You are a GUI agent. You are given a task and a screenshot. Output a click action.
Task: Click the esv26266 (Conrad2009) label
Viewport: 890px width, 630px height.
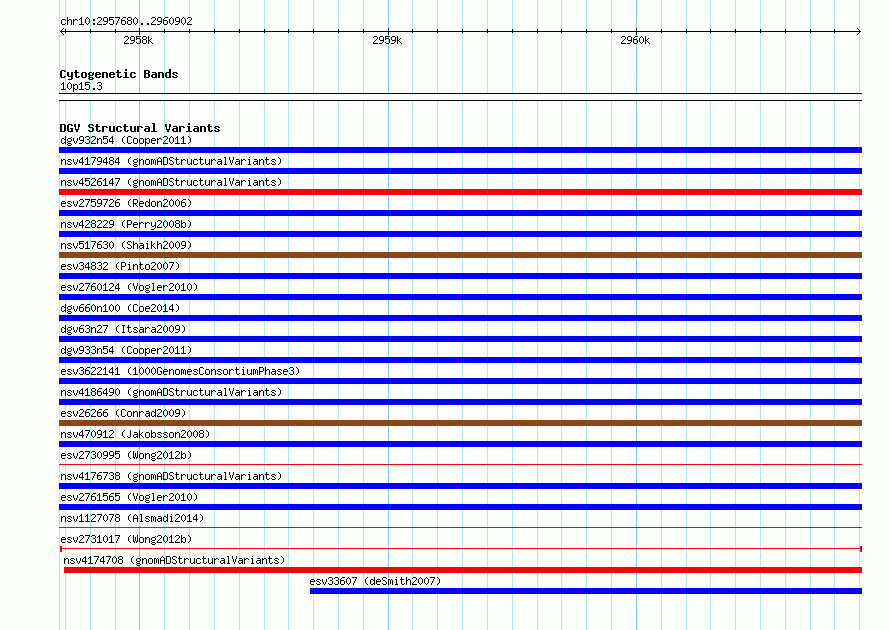pyautogui.click(x=123, y=413)
